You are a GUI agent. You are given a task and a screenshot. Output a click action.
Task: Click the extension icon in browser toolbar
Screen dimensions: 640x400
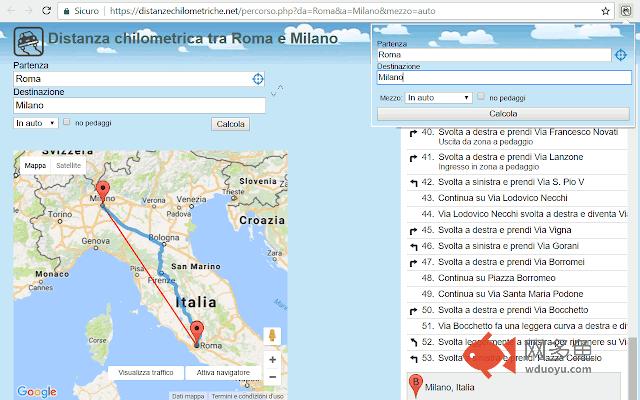coord(625,9)
